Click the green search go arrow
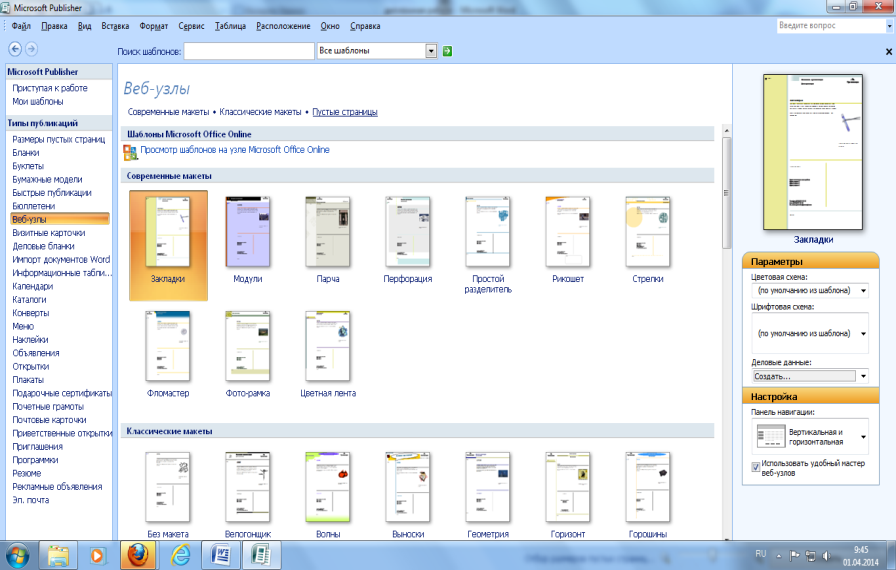Viewport: 896px width, 570px height. pyautogui.click(x=447, y=51)
